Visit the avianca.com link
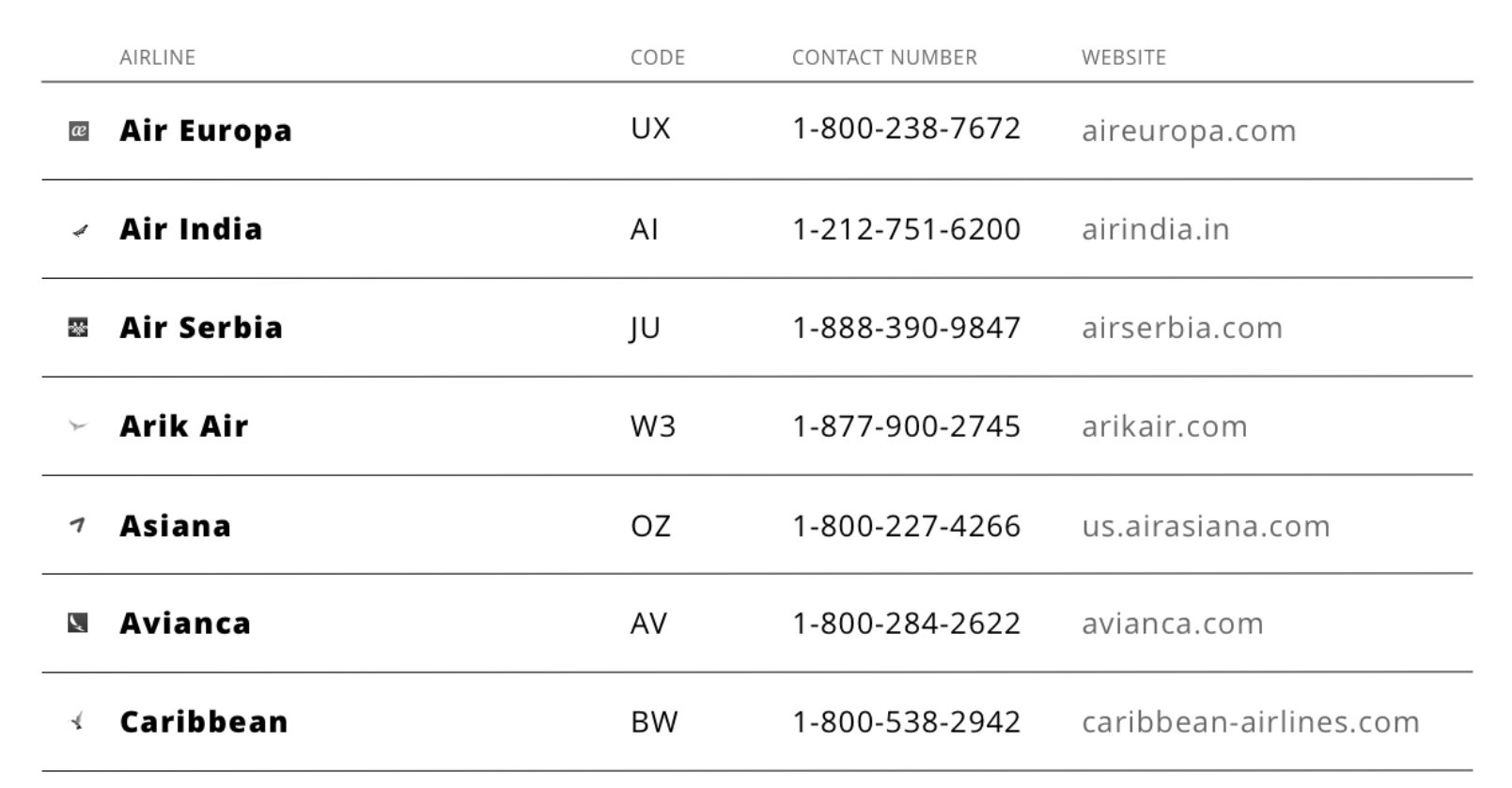 [x=1173, y=624]
